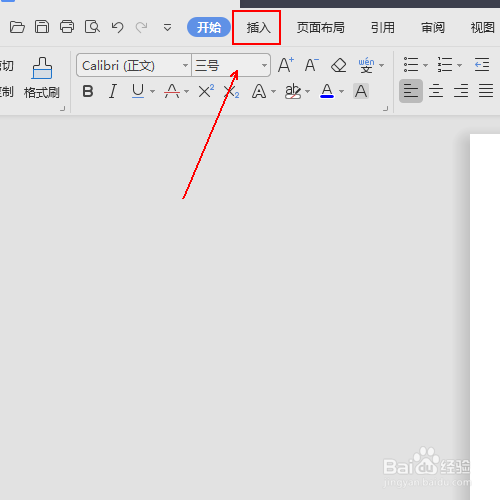This screenshot has height=500, width=500.
Task: Apply bulleted list formatting
Action: tap(411, 65)
